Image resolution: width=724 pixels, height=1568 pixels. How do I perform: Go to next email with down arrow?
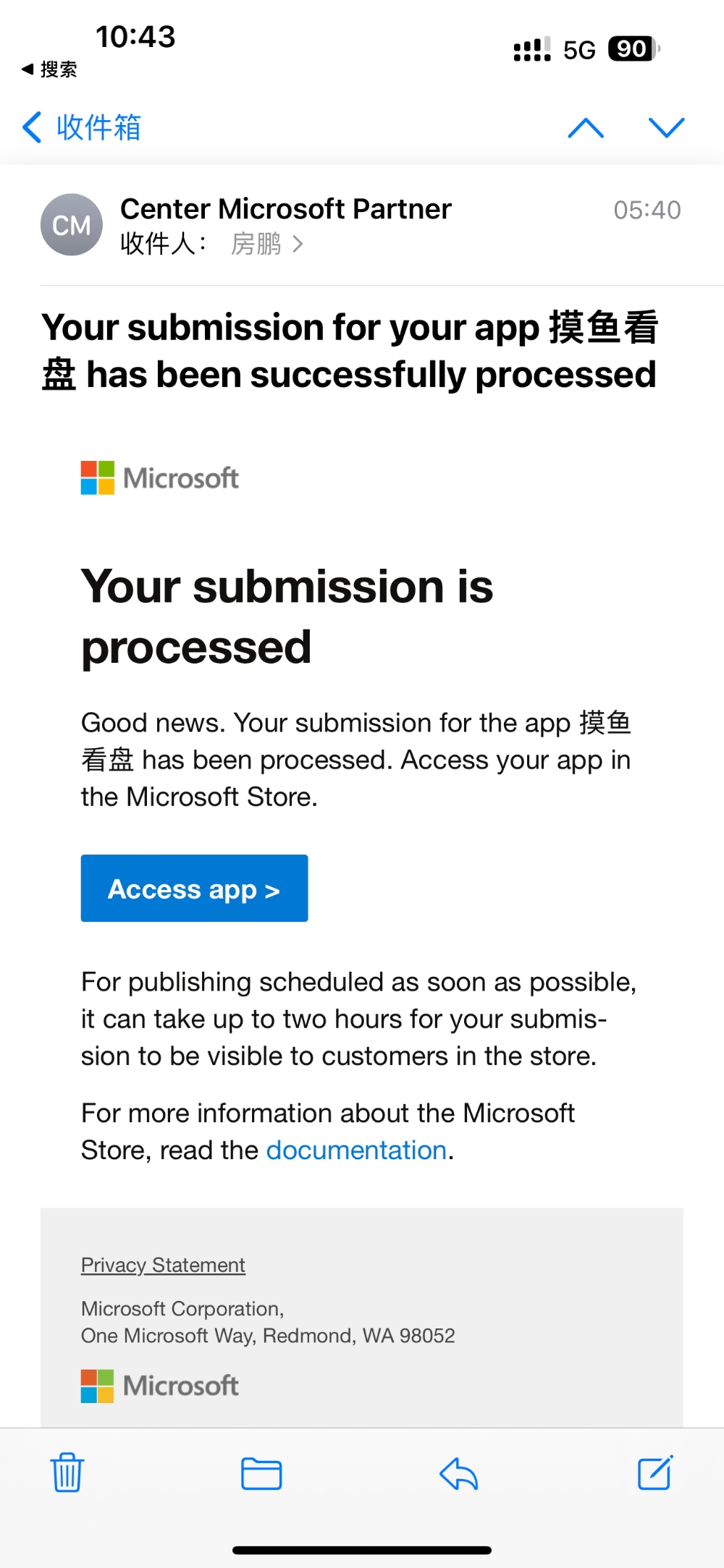point(666,128)
